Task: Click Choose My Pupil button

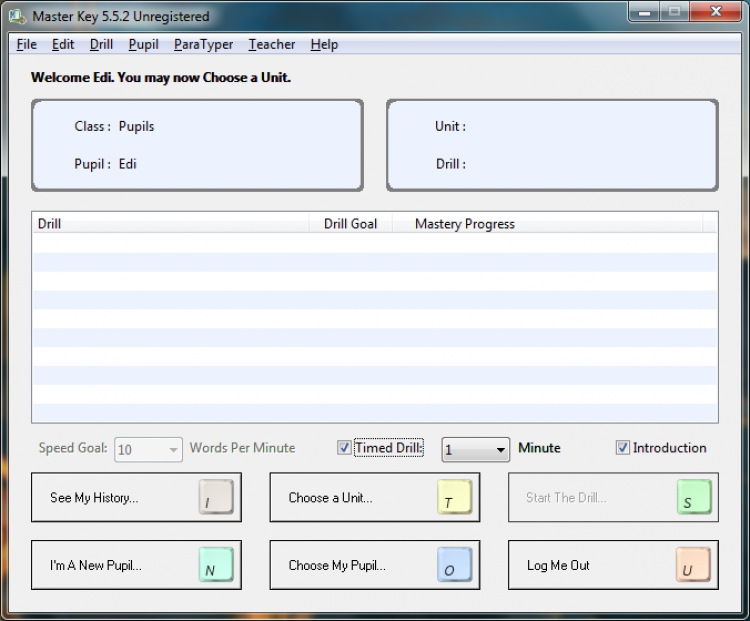Action: [x=375, y=565]
